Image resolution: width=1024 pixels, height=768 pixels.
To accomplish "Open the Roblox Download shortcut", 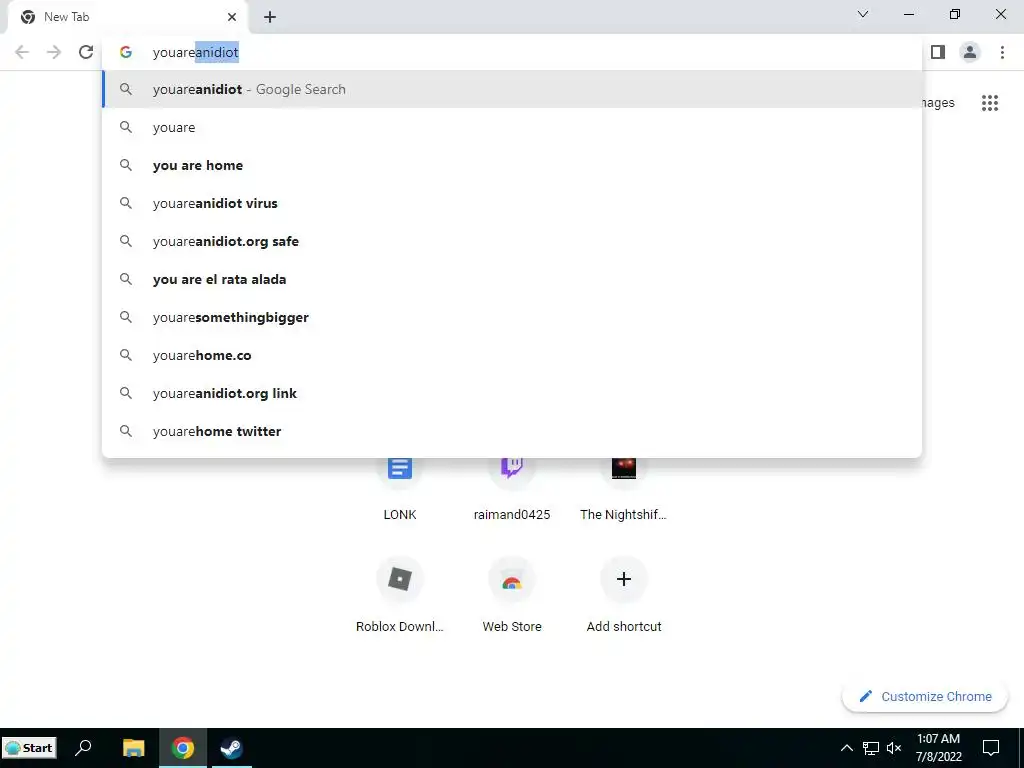I will point(400,596).
